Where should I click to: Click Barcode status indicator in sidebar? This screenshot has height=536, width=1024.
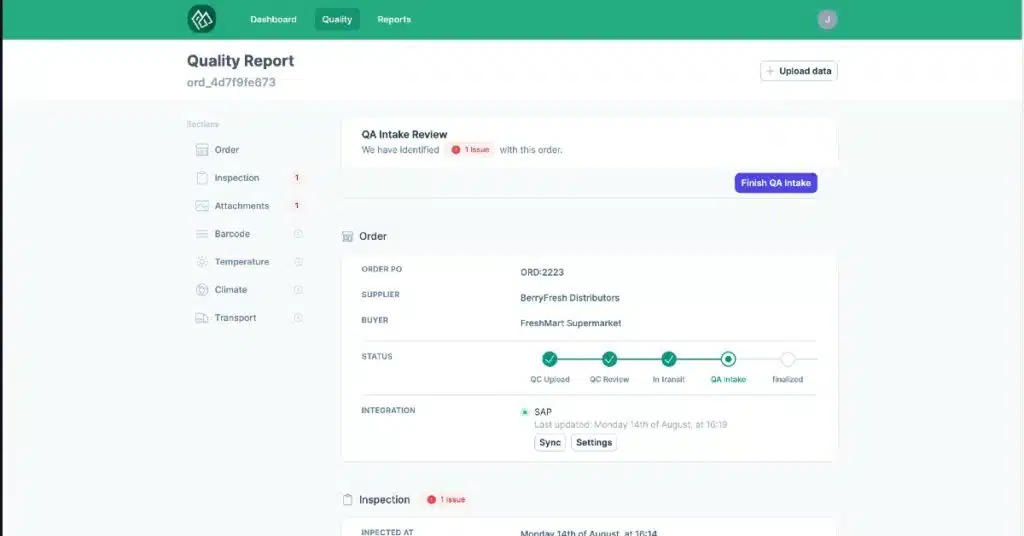[x=298, y=234]
